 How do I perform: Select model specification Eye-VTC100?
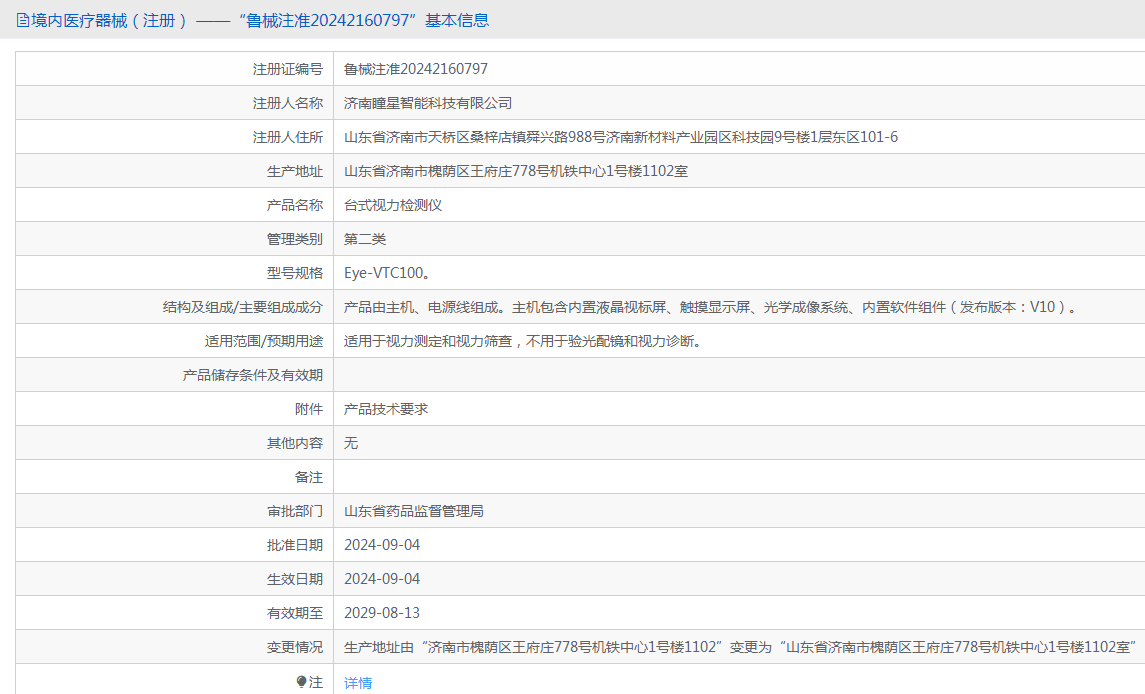tap(388, 273)
